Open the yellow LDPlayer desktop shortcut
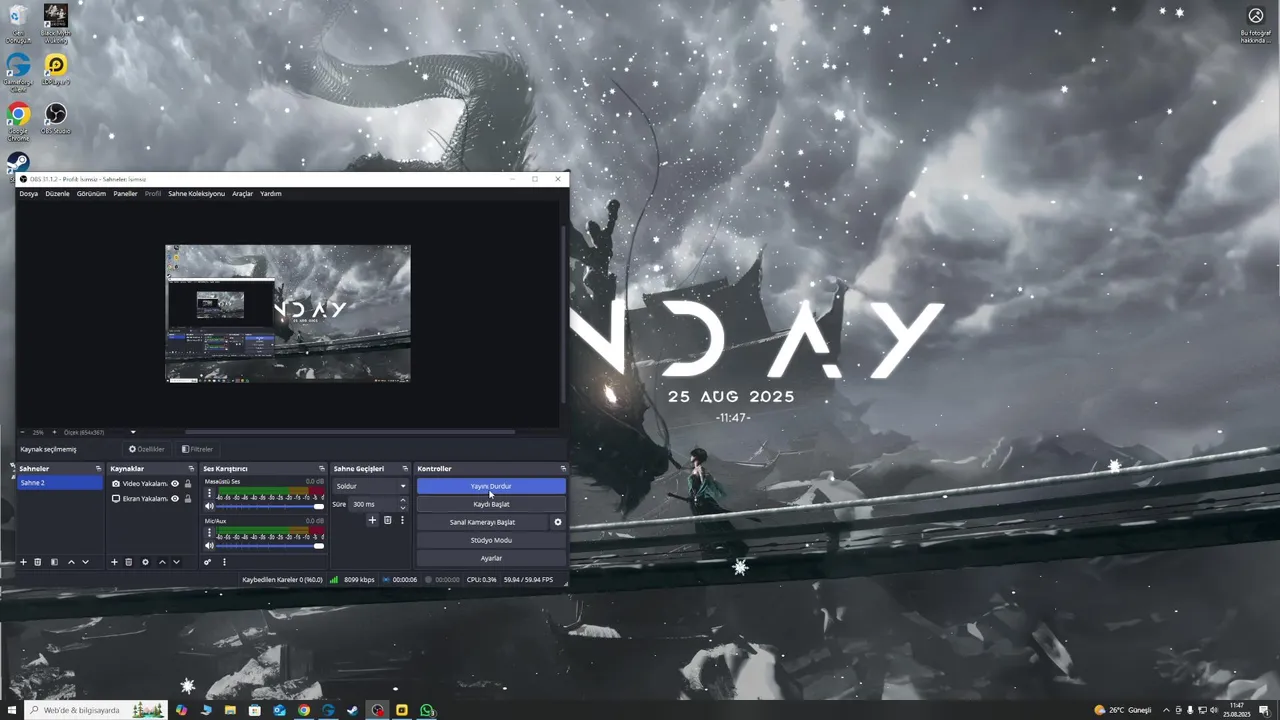The image size is (1280, 720). pos(56,70)
